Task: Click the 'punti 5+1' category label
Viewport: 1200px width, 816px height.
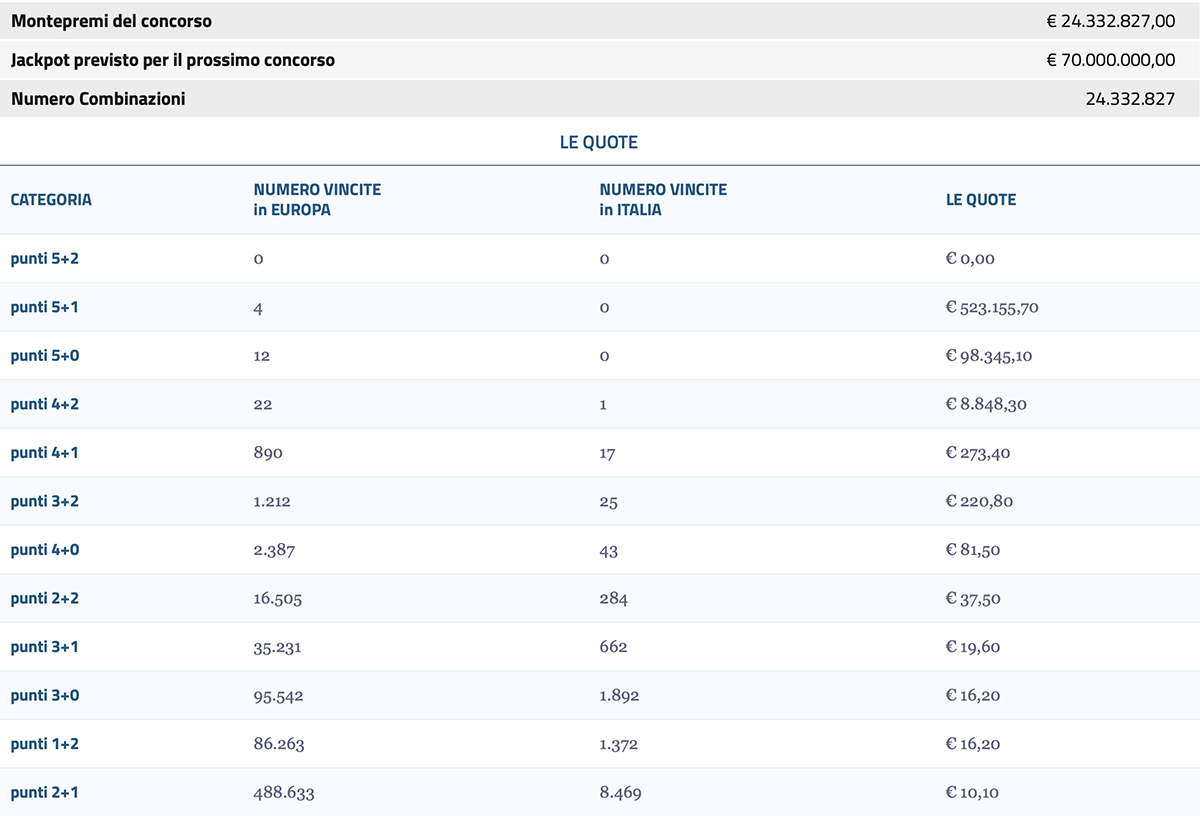Action: [44, 307]
